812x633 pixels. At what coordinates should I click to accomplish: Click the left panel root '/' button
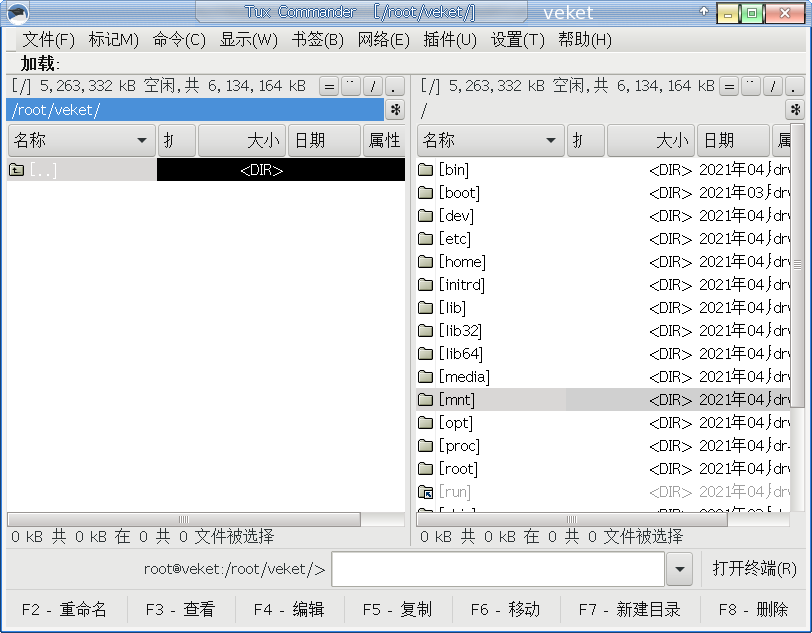pos(373,86)
